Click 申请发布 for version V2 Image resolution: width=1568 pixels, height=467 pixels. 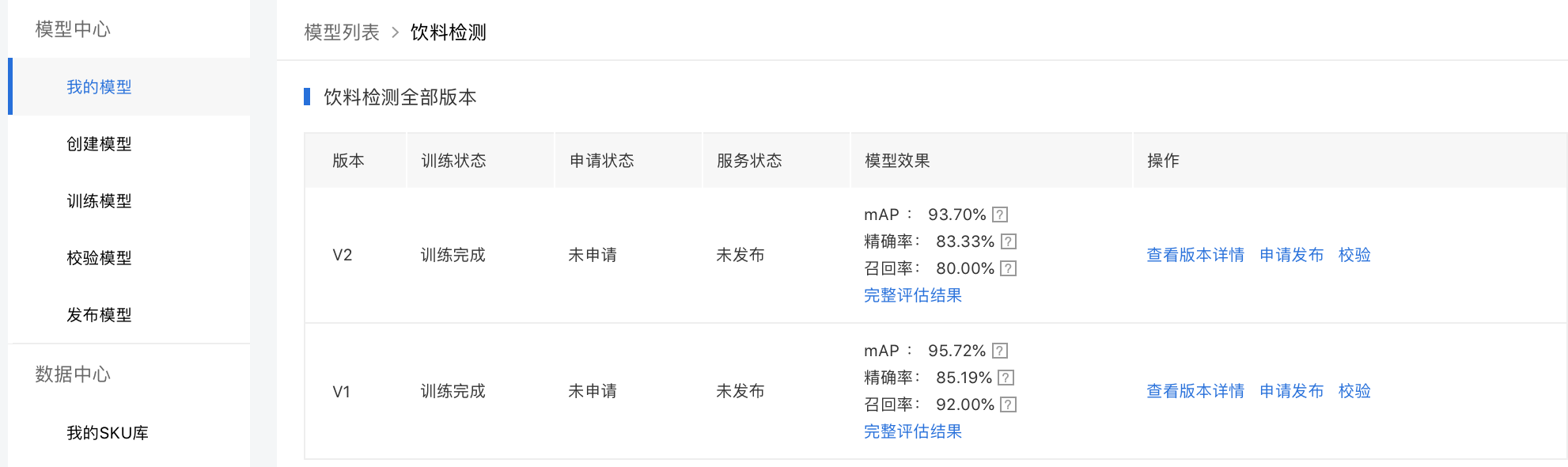1292,255
